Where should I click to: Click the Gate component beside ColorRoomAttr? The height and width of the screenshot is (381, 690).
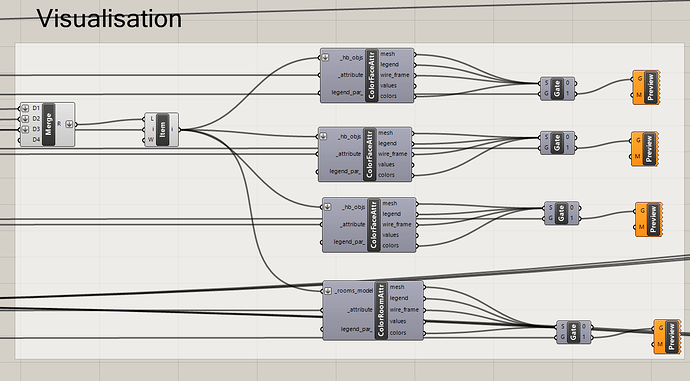tap(574, 332)
